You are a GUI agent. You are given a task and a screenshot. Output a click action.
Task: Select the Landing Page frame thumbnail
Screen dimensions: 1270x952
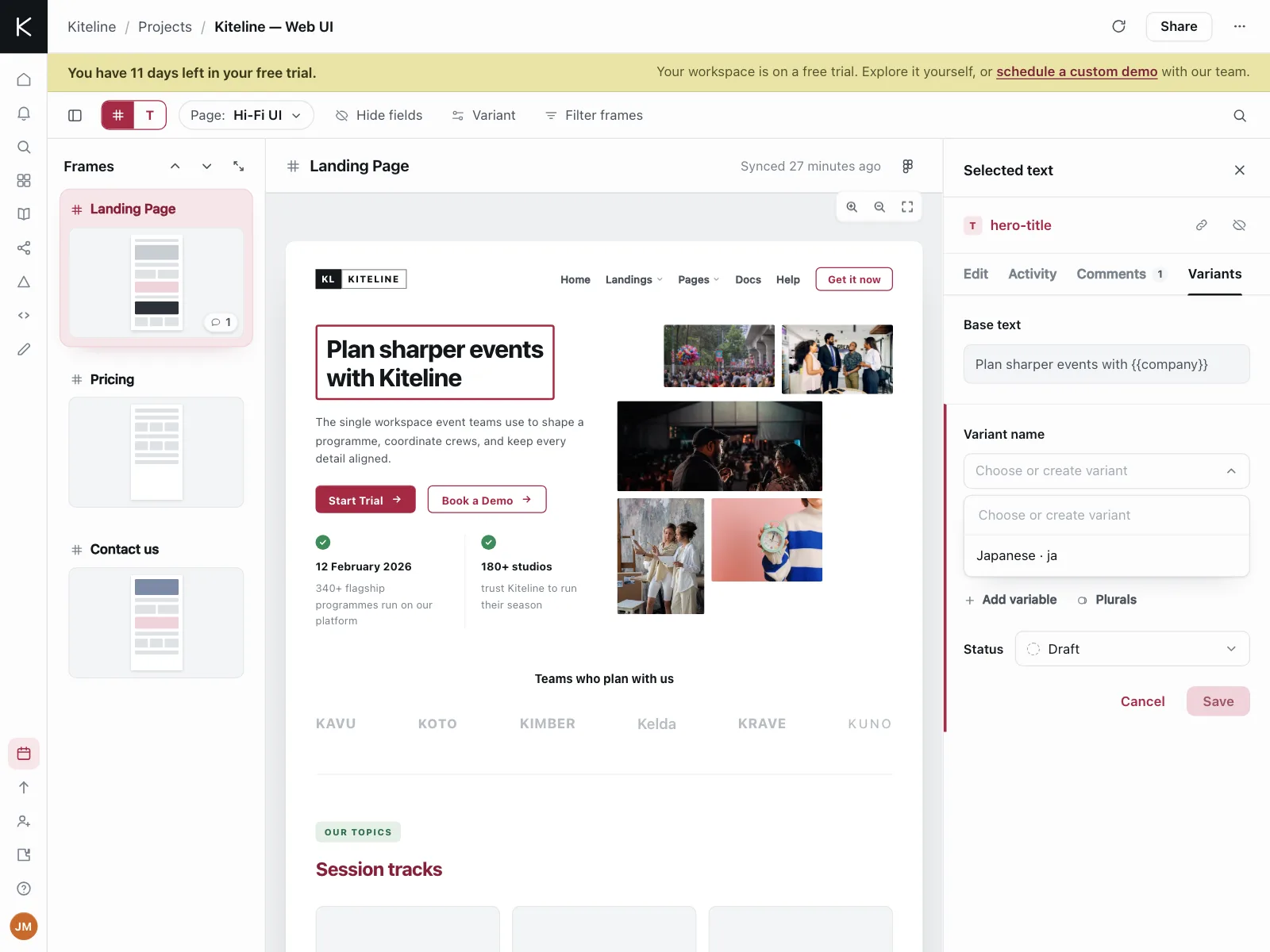click(156, 282)
